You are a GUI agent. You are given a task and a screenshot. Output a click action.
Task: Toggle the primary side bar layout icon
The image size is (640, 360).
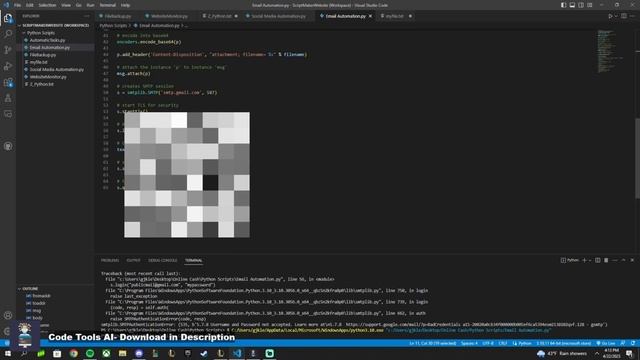(563, 5)
